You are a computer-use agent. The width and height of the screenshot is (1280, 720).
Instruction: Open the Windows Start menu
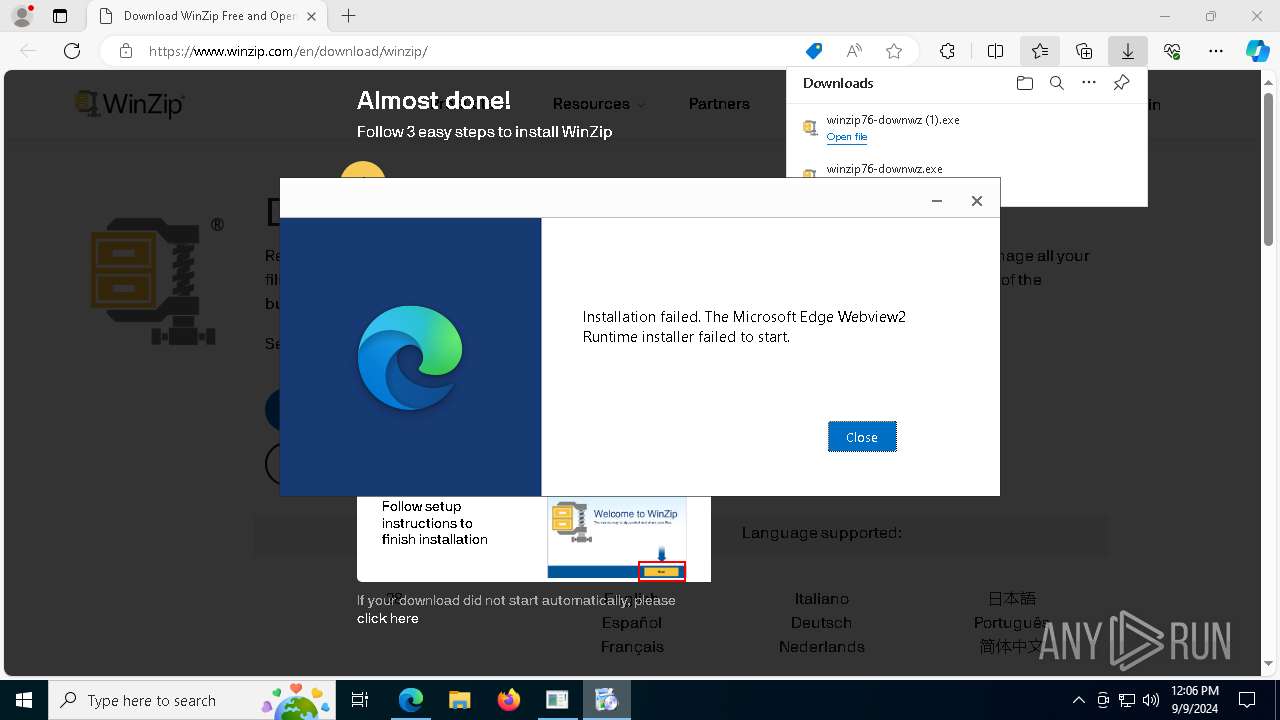(24, 700)
